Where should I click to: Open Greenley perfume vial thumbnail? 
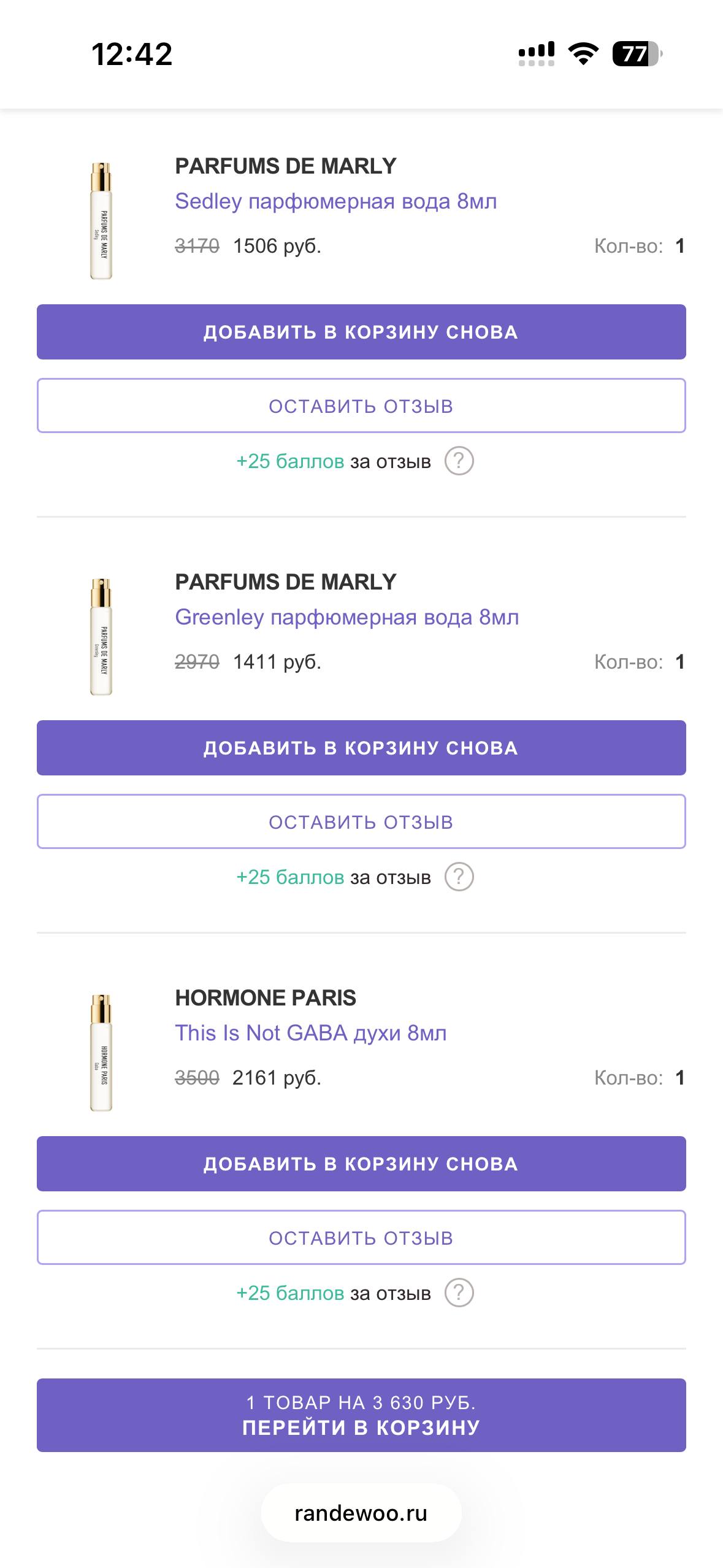[x=101, y=636]
